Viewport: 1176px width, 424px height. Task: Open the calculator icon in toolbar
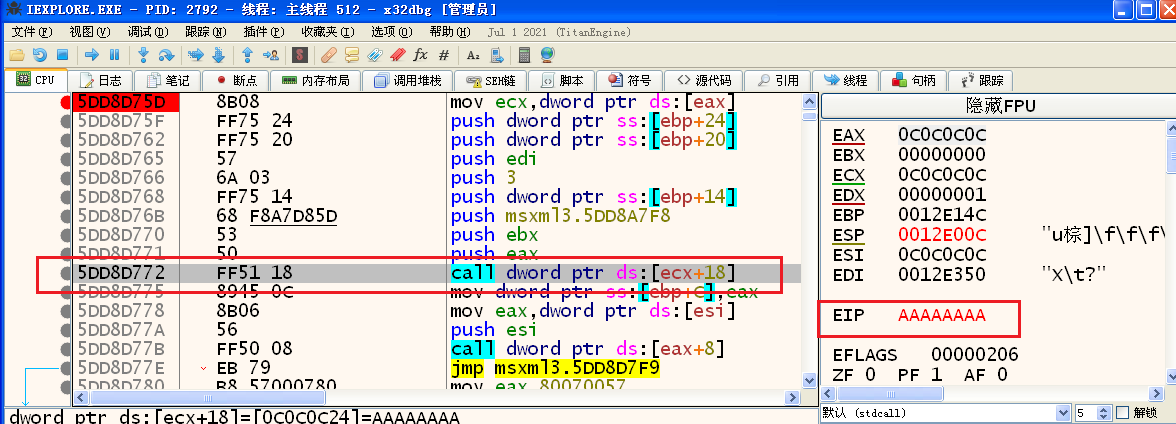click(x=524, y=55)
